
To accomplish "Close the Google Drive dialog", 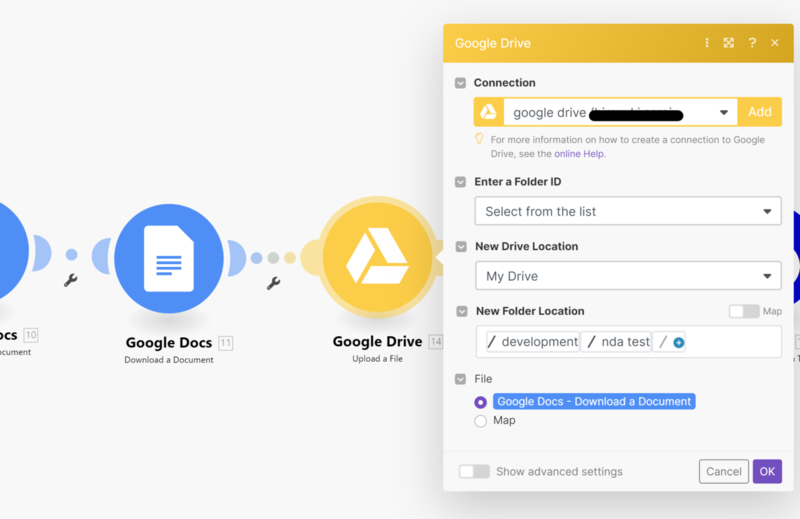I will tap(774, 43).
